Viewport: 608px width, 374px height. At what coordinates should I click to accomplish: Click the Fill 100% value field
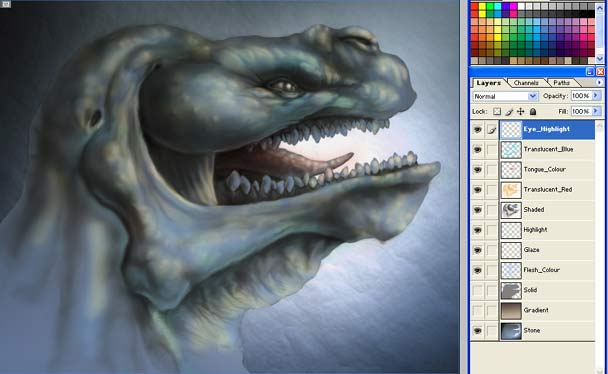(581, 112)
